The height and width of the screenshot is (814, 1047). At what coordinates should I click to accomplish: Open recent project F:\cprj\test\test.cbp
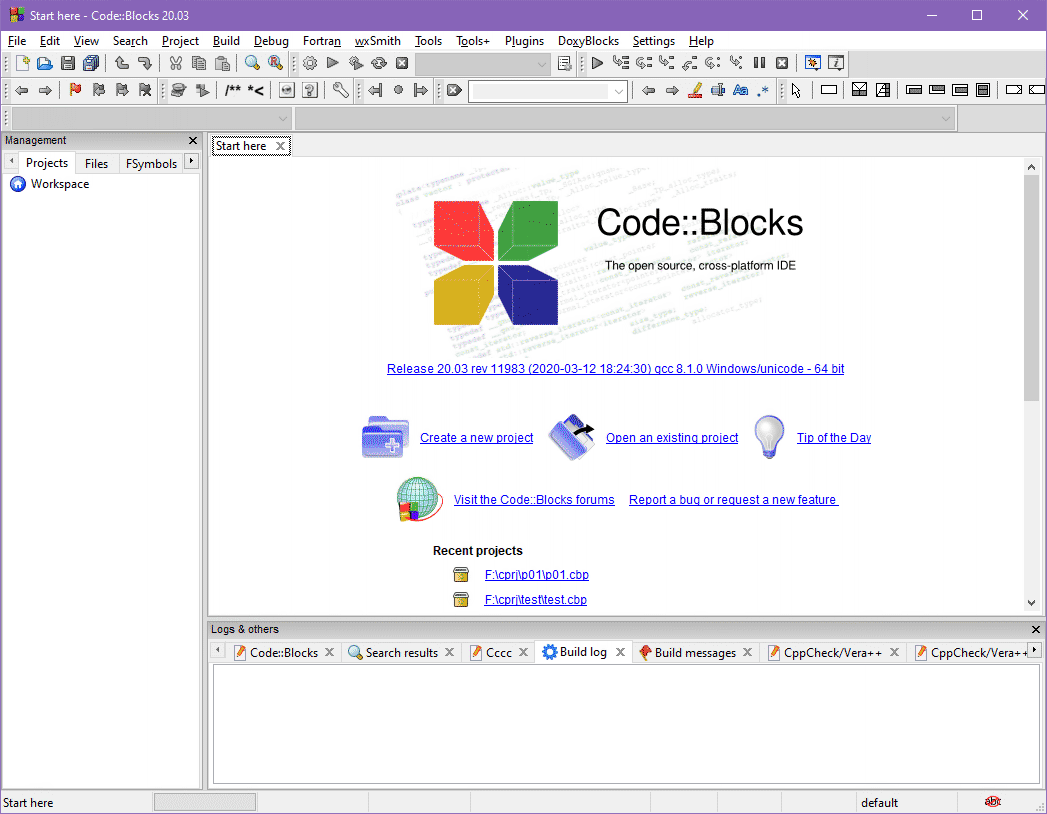[535, 600]
